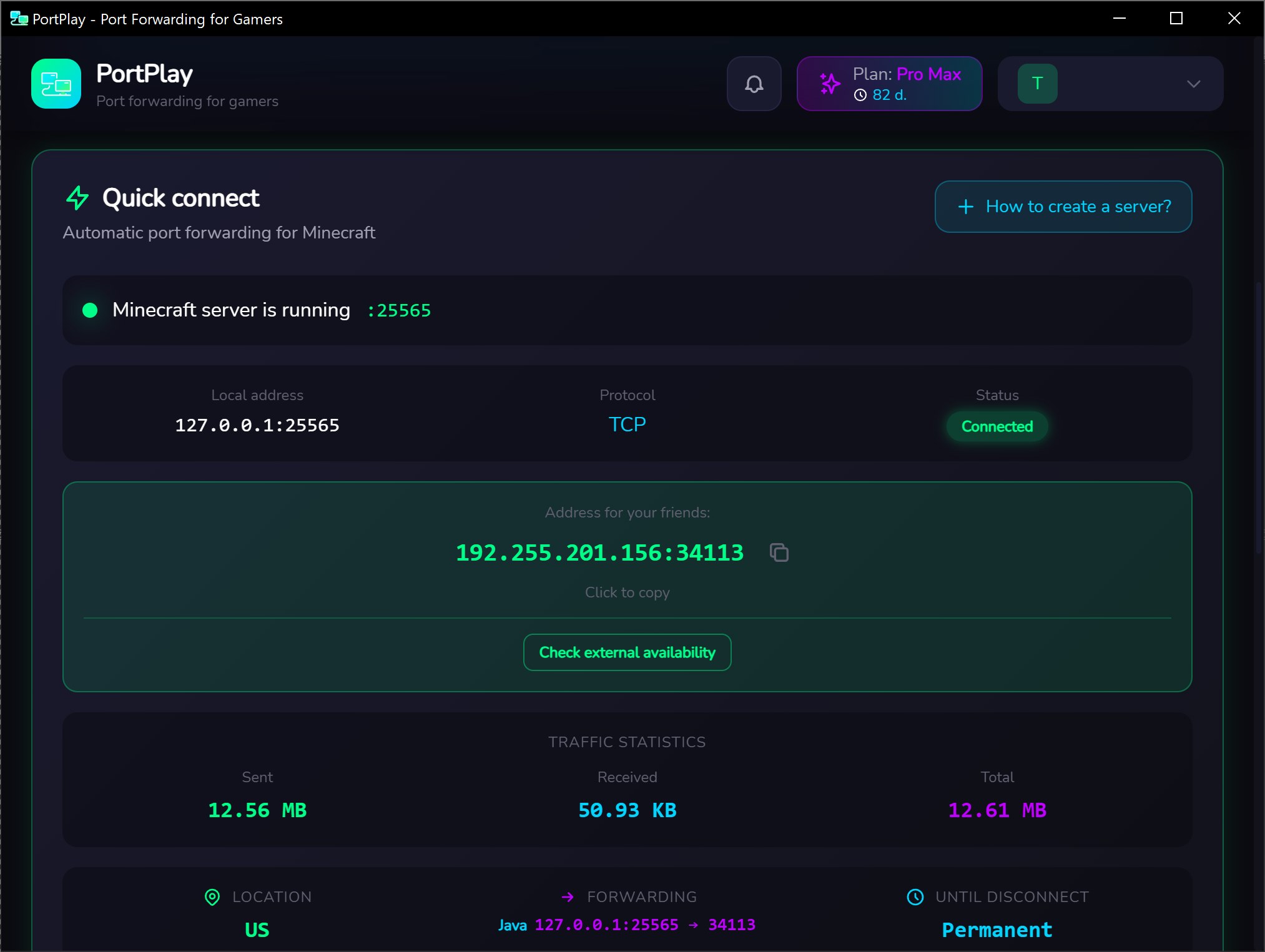Viewport: 1265px width, 952px height.
Task: Open notifications via the bell icon
Action: tap(754, 84)
